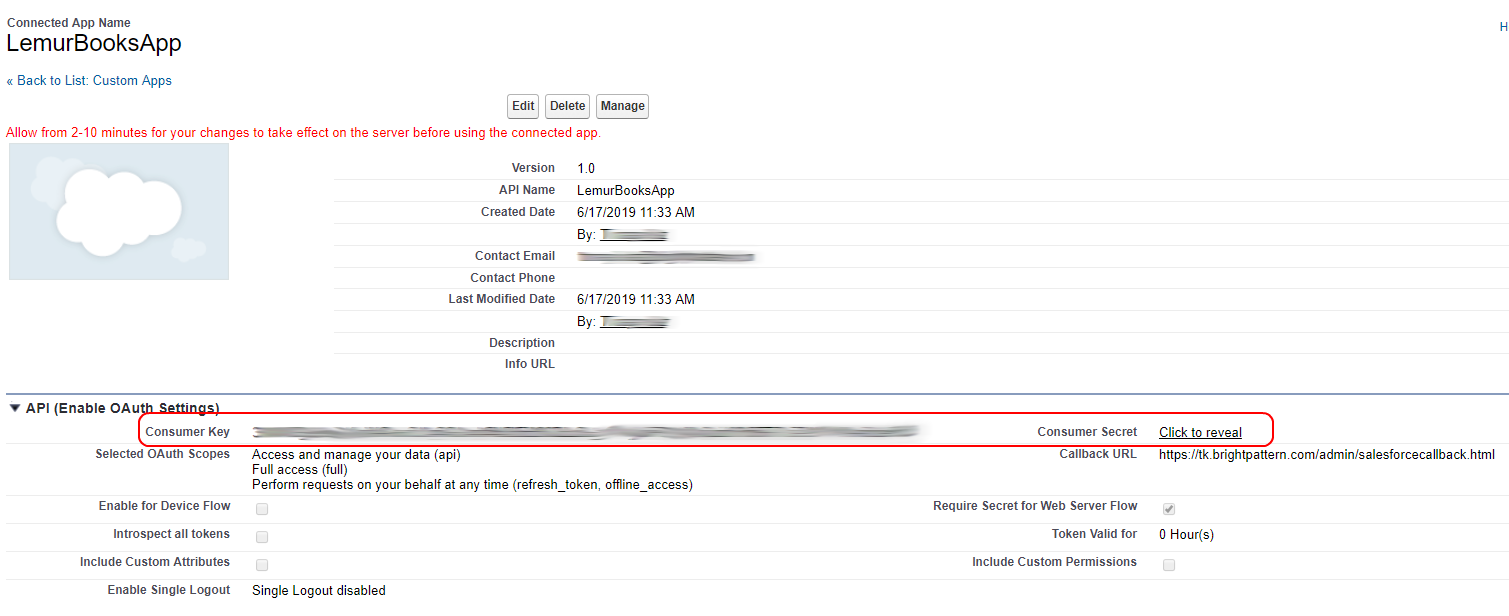Viewport: 1509px width, 616px height.
Task: Click the Token Valid for label
Action: coord(1094,534)
